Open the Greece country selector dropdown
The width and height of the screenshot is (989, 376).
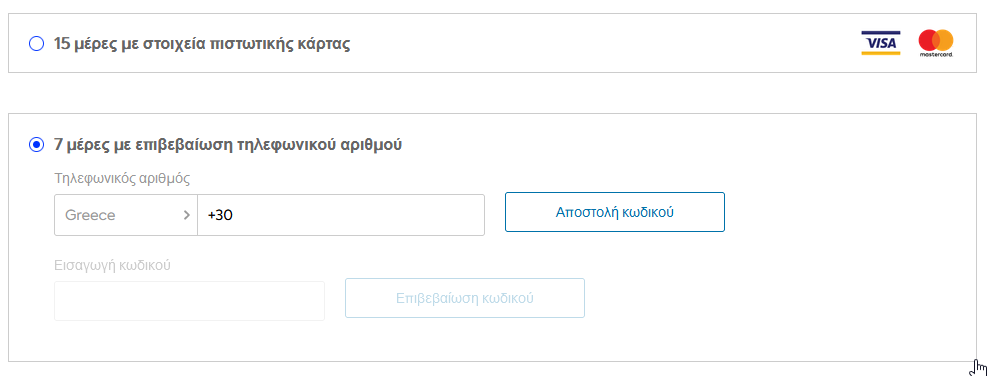[126, 215]
